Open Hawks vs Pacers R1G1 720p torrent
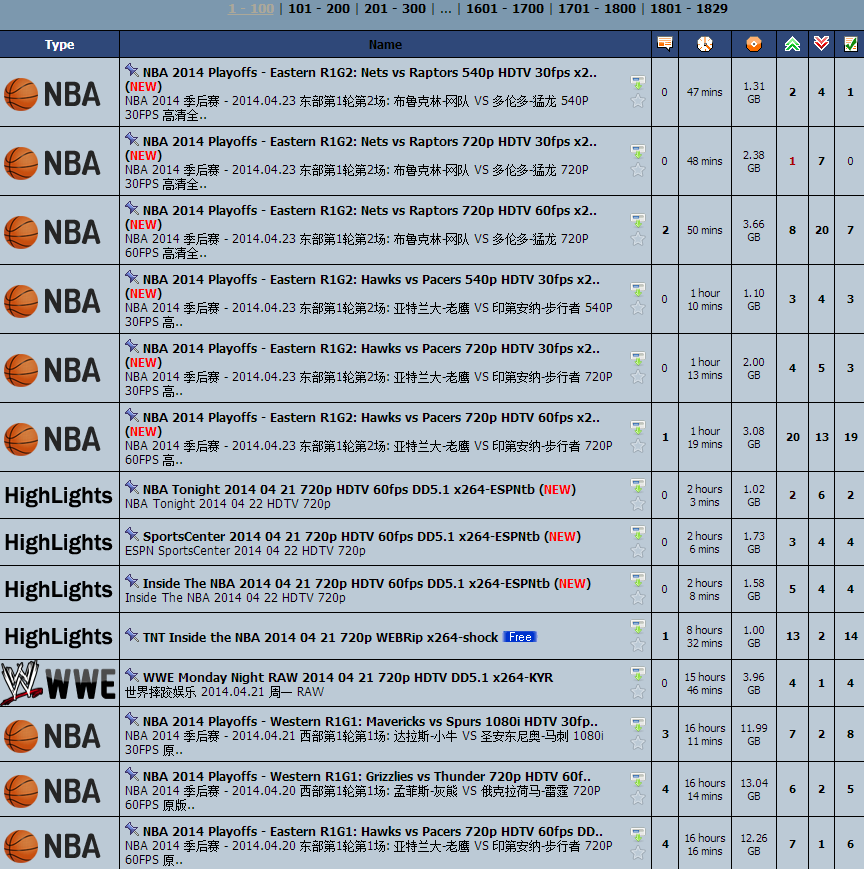 coord(372,831)
